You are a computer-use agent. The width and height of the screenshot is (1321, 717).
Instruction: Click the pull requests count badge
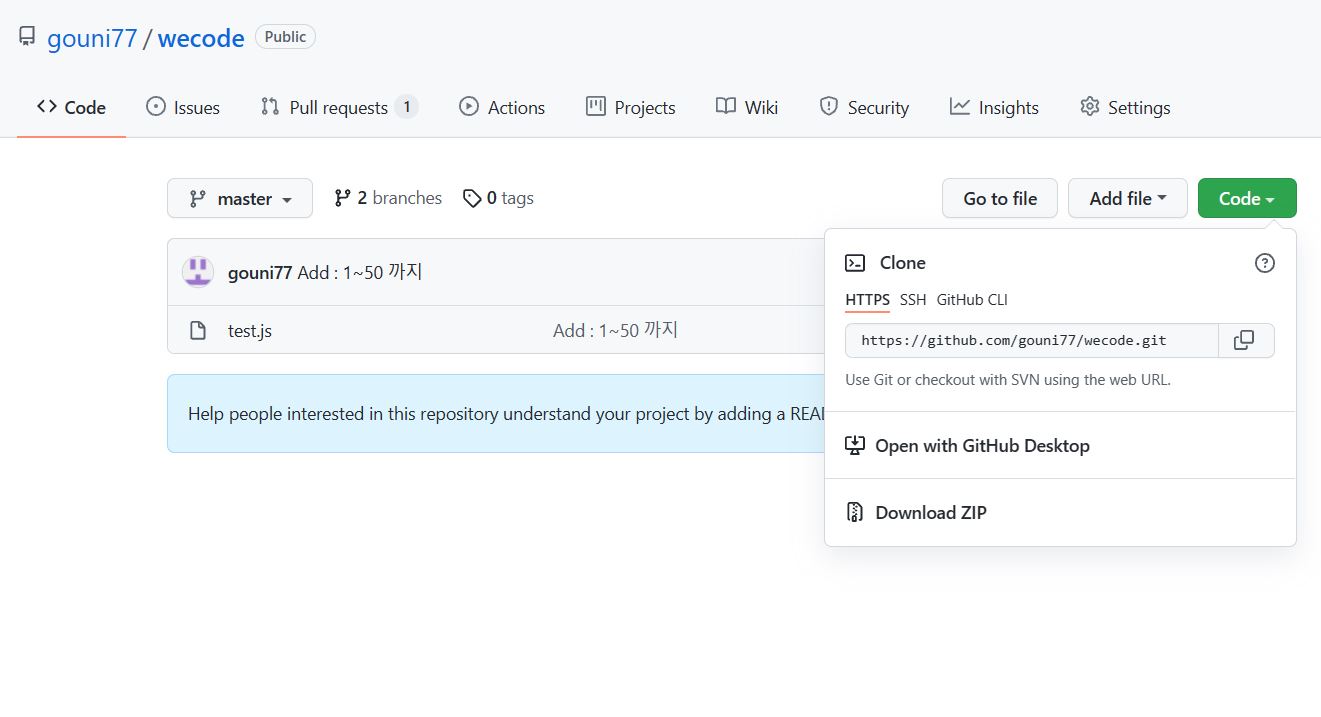pos(406,107)
